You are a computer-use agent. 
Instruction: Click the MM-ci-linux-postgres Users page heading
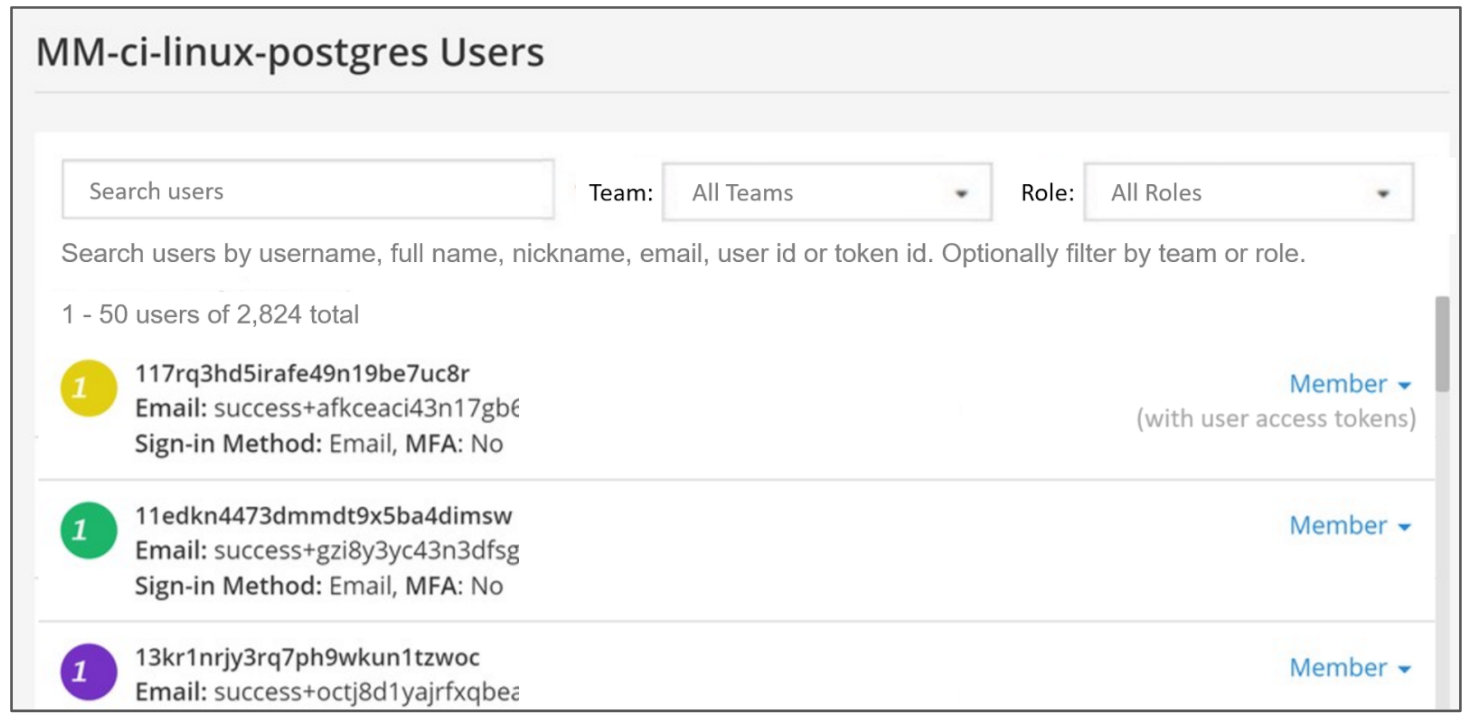pyautogui.click(x=290, y=52)
